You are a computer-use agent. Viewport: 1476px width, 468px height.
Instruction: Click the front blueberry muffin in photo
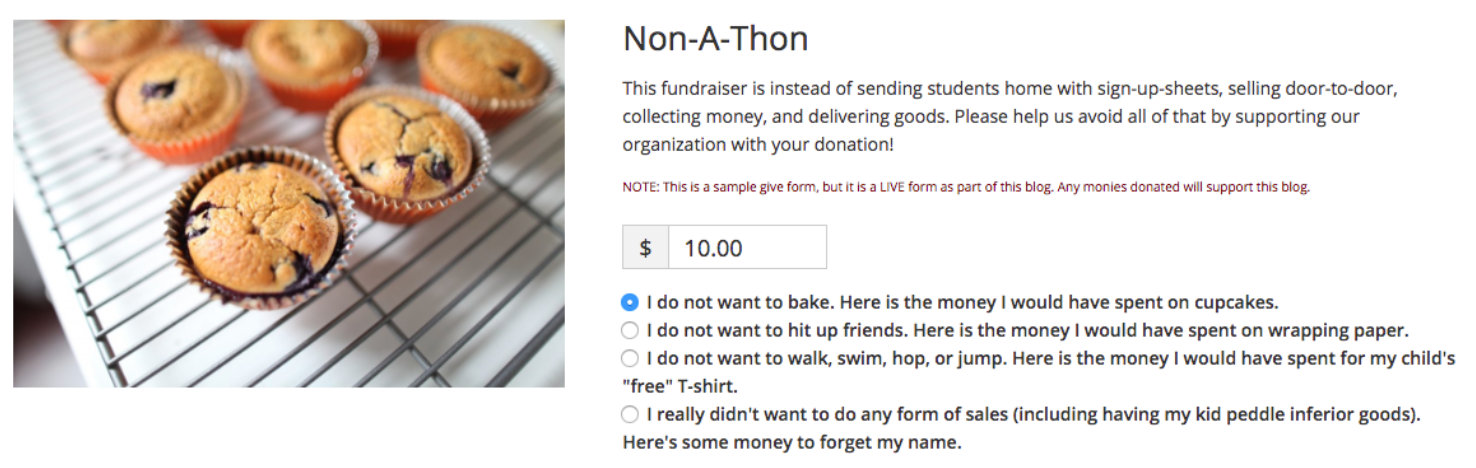coord(261,226)
